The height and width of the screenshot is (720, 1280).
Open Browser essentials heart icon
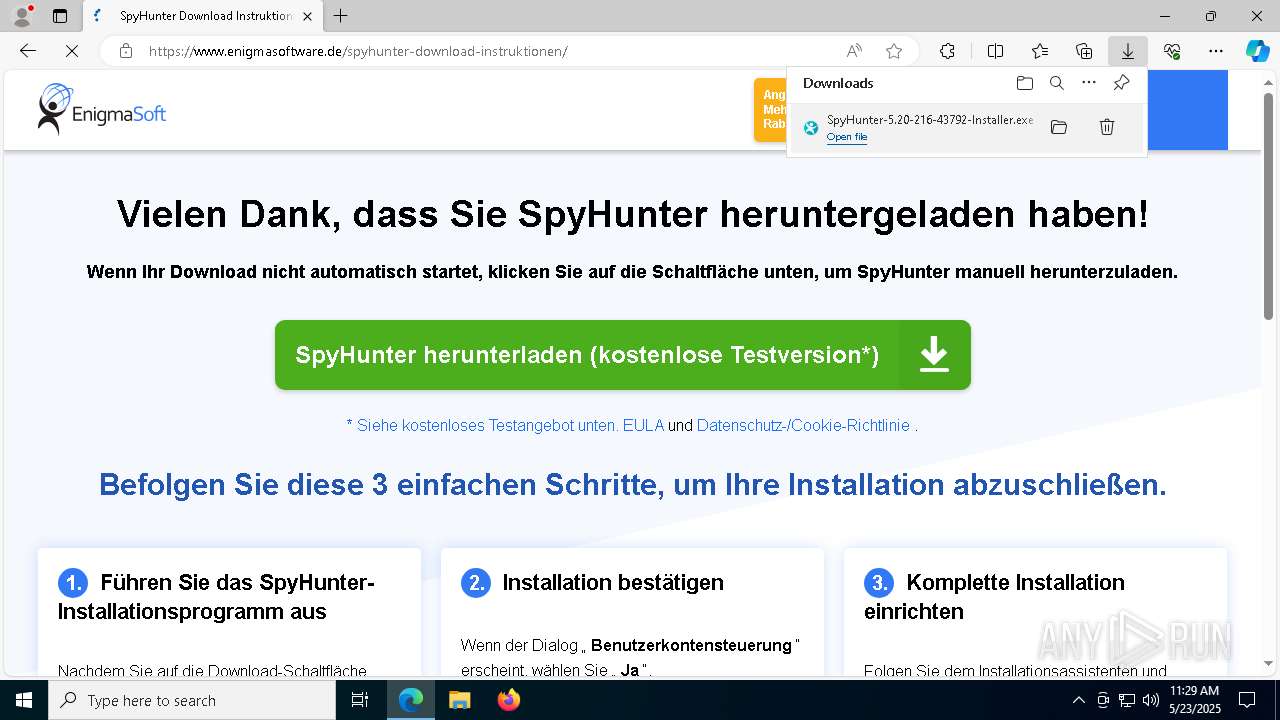click(x=1172, y=51)
